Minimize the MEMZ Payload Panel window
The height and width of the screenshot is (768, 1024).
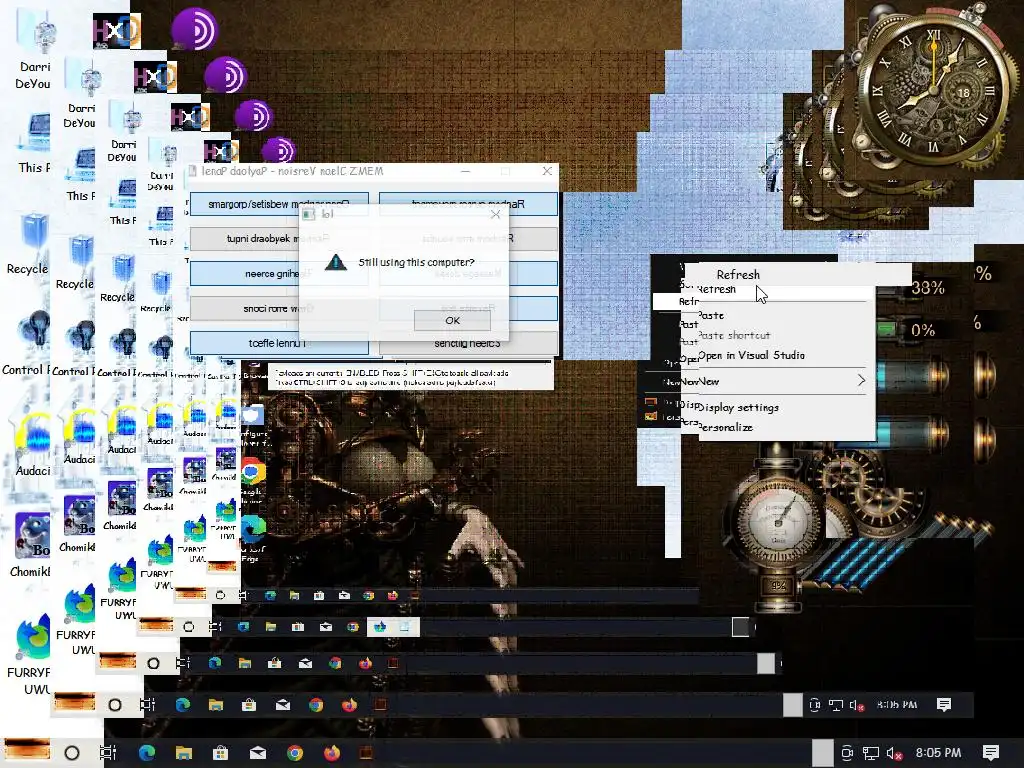click(466, 171)
